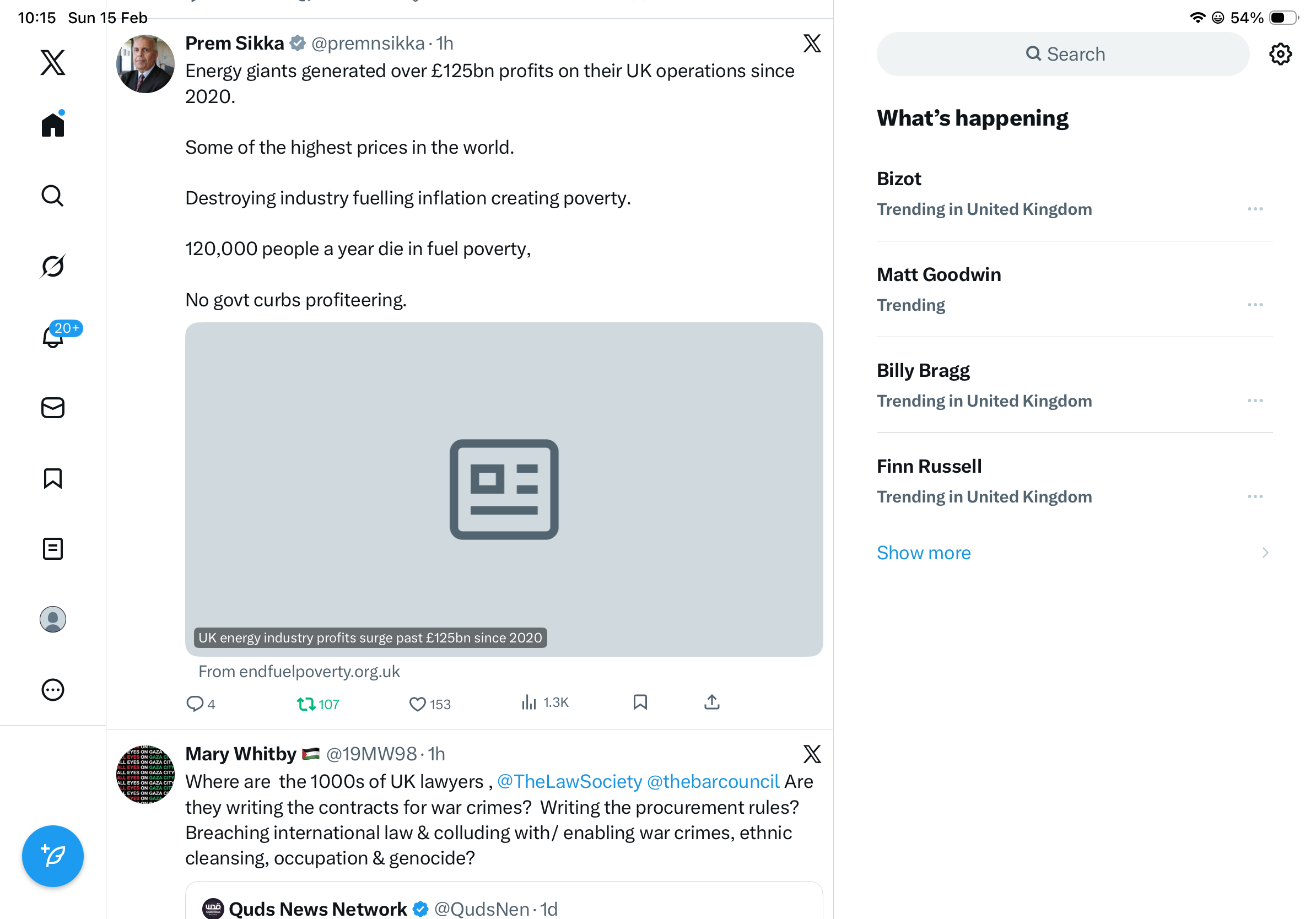The image size is (1316, 919).
Task: Expand Show more trends chevron
Action: pos(1265,552)
